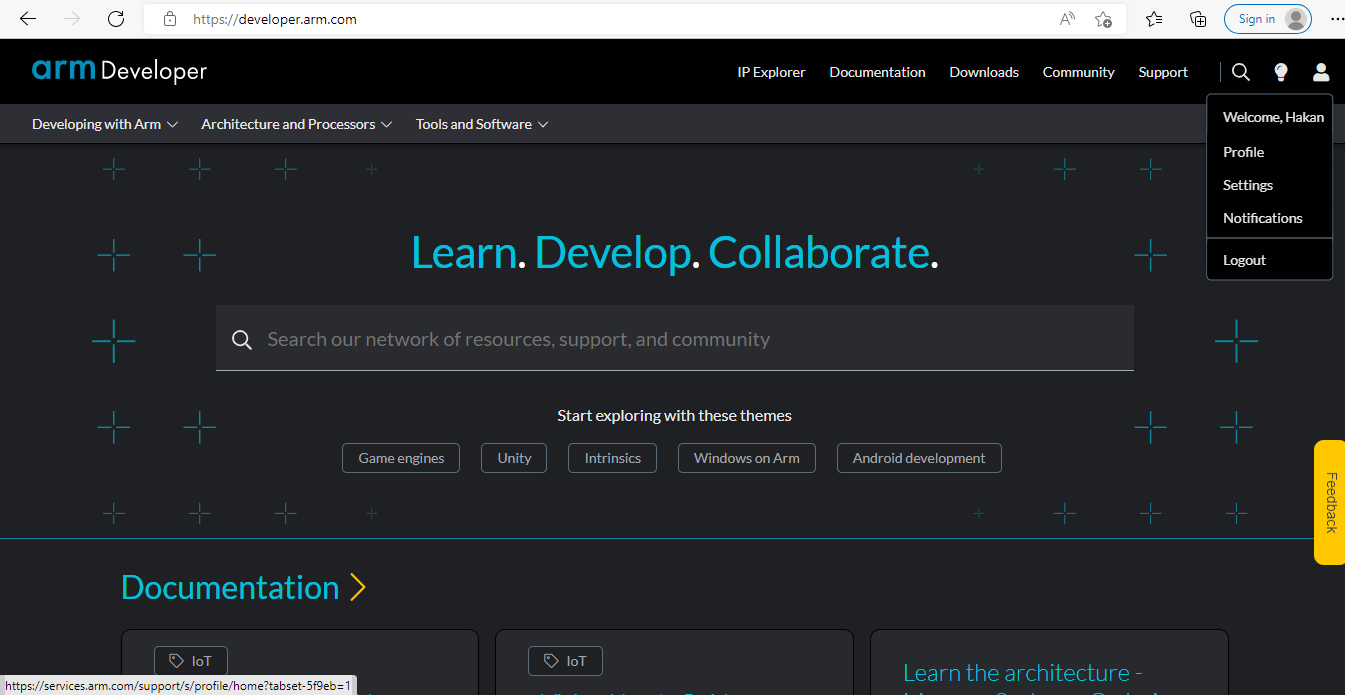Click Unity theme button

[x=514, y=458]
